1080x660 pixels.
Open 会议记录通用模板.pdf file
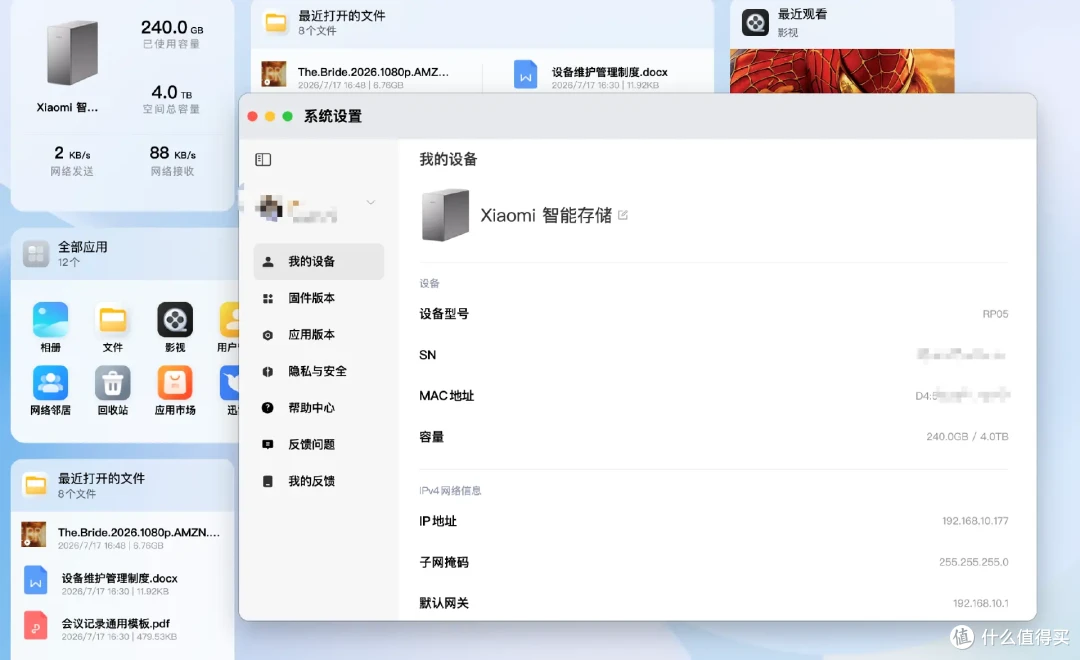pyautogui.click(x=116, y=623)
